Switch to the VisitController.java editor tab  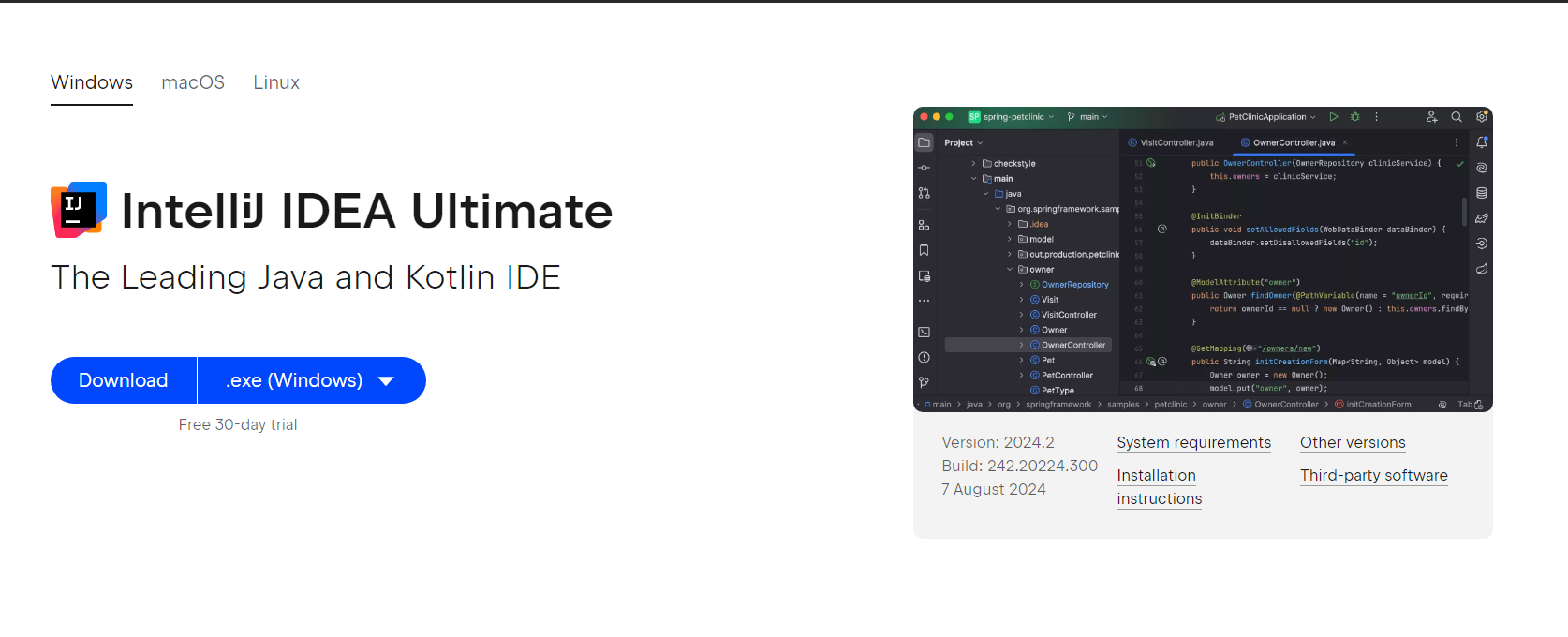click(1171, 142)
